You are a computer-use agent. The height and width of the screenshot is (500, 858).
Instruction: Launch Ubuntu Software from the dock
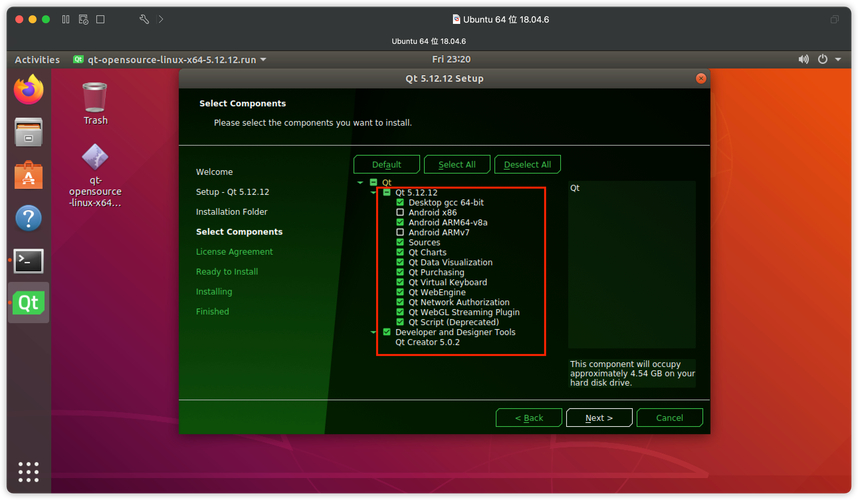pos(29,175)
